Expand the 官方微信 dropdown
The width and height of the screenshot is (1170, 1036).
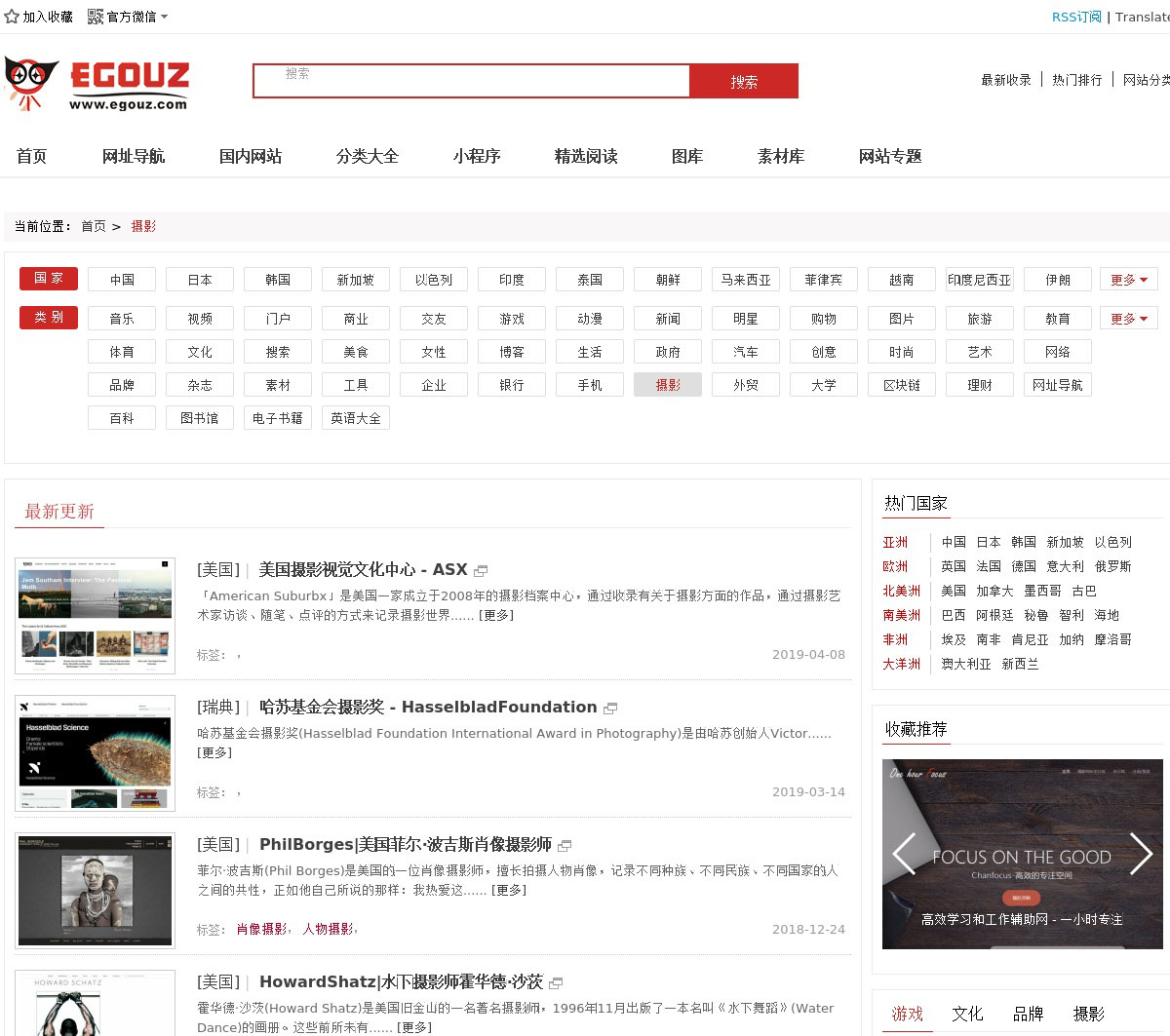[164, 17]
